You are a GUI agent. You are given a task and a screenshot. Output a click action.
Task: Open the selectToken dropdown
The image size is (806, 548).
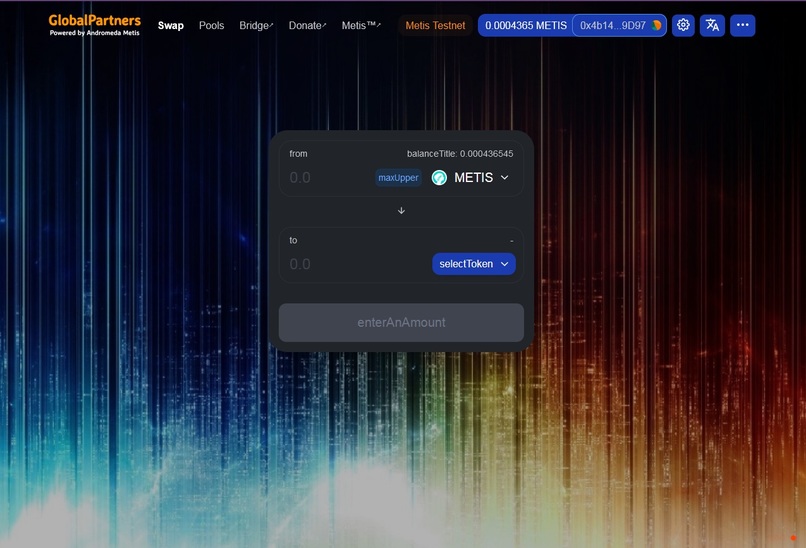coord(473,264)
